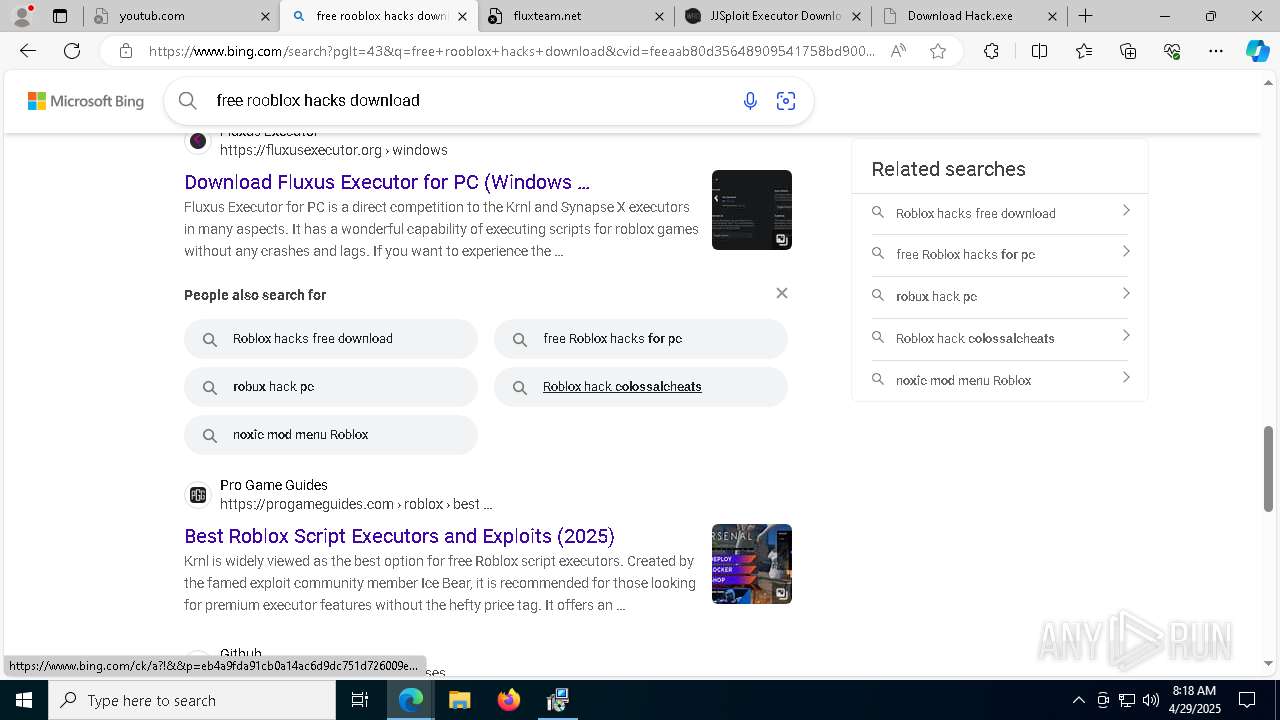This screenshot has width=1280, height=720.
Task: Click the Bing search query text field
Action: click(x=470, y=100)
